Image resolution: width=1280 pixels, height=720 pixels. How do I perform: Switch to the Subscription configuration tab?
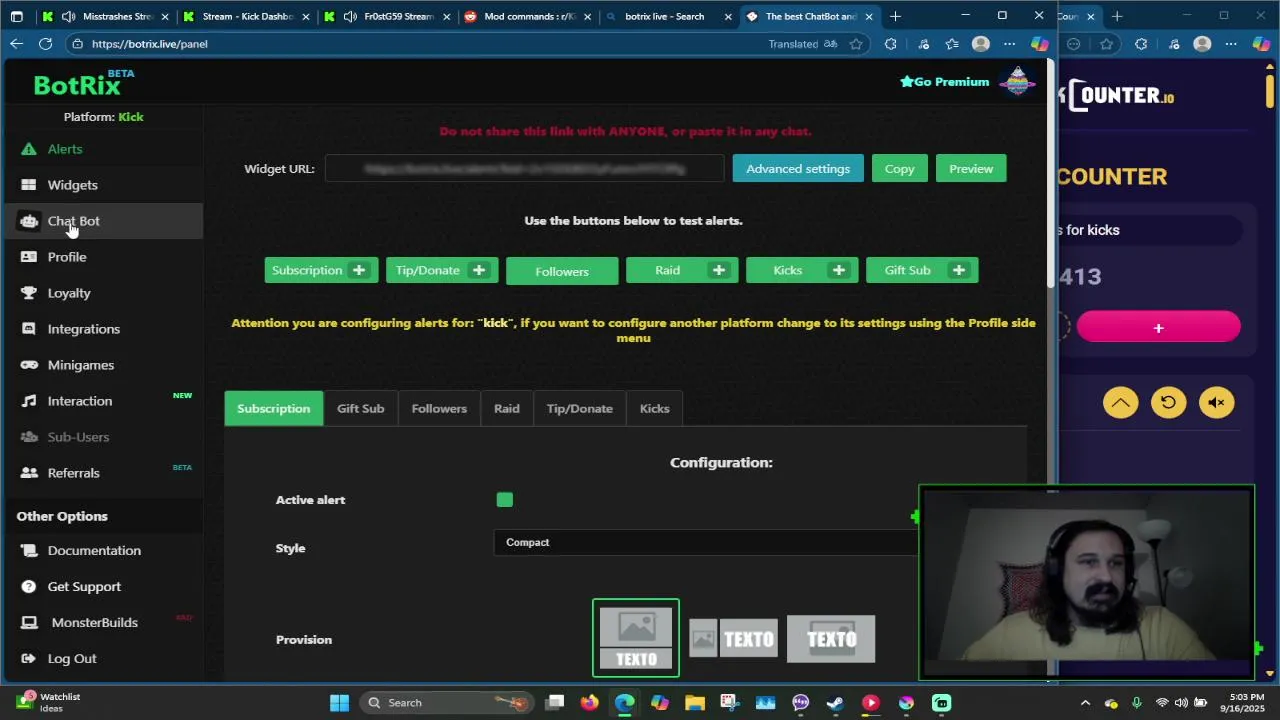(x=274, y=408)
